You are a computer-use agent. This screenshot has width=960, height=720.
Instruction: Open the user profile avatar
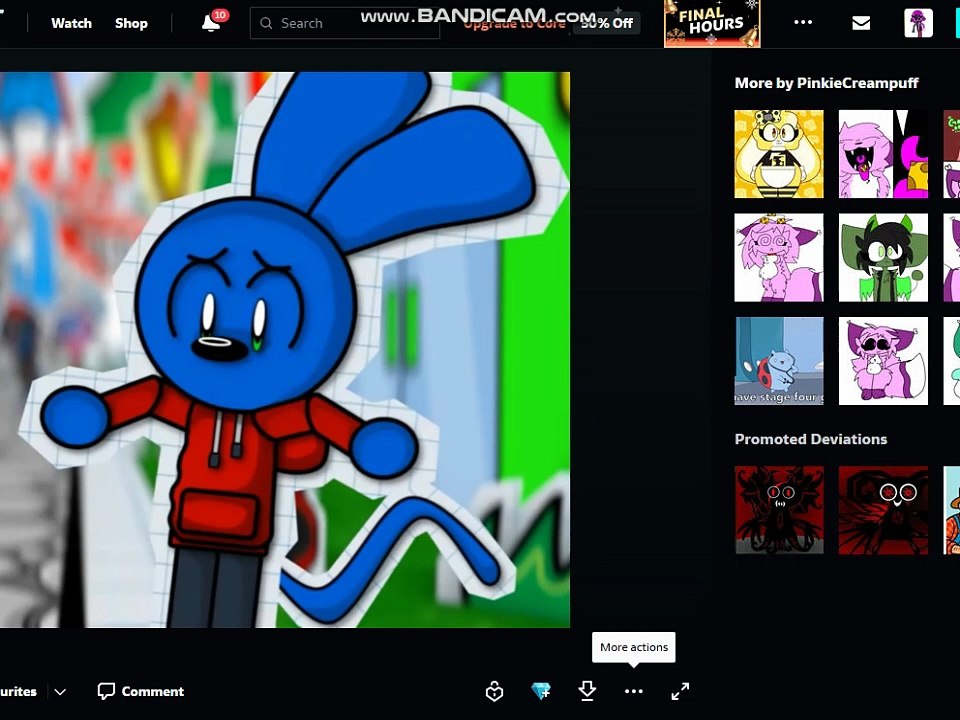point(918,23)
